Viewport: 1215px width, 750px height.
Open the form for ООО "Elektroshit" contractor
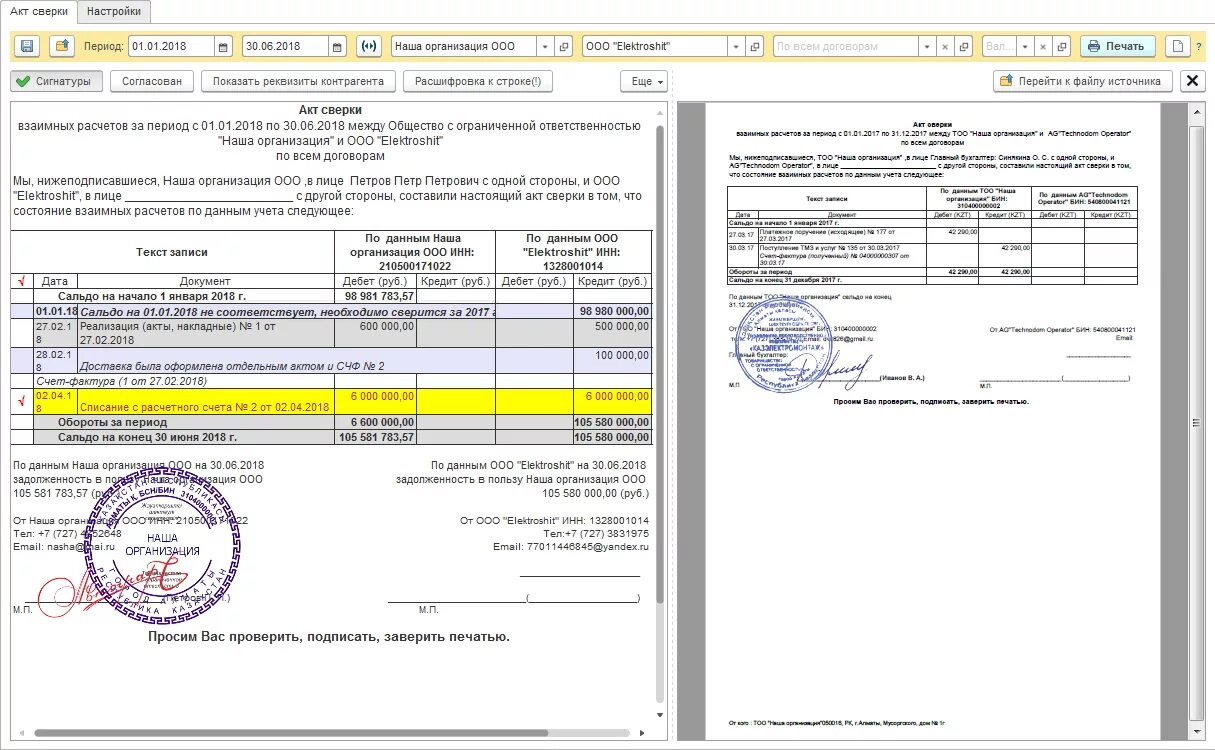pyautogui.click(x=756, y=46)
